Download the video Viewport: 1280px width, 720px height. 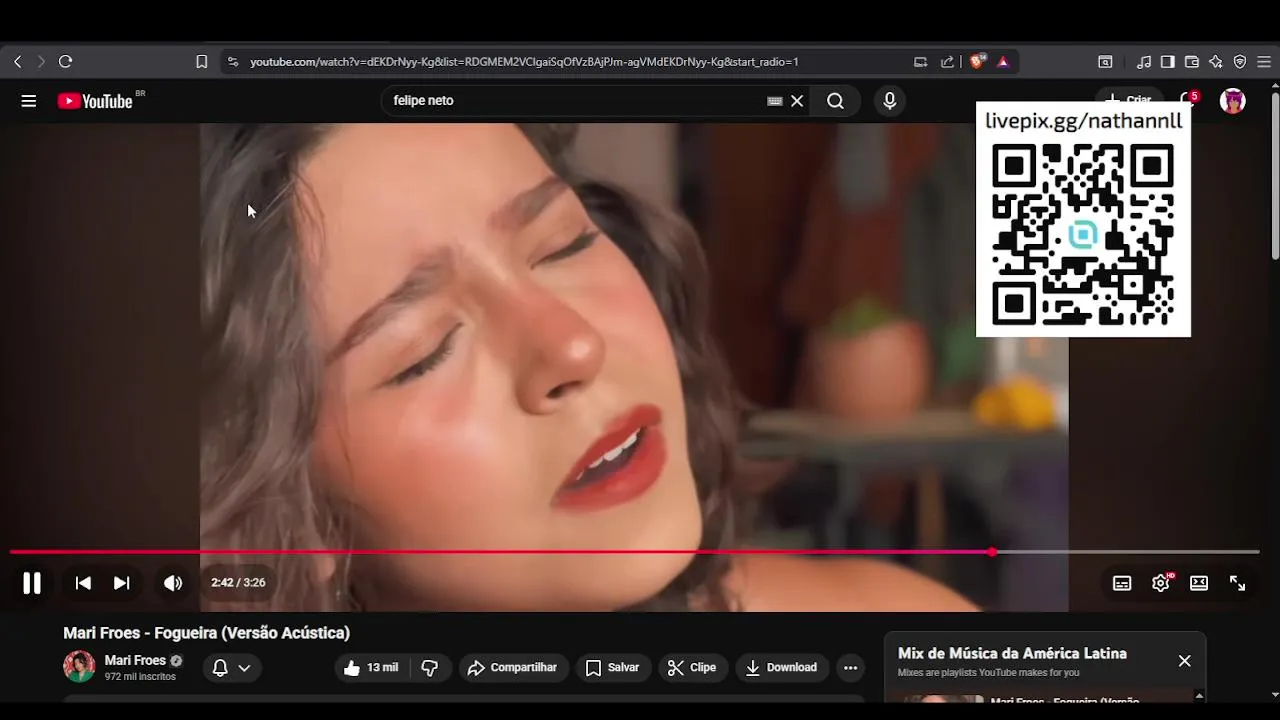[x=782, y=668]
